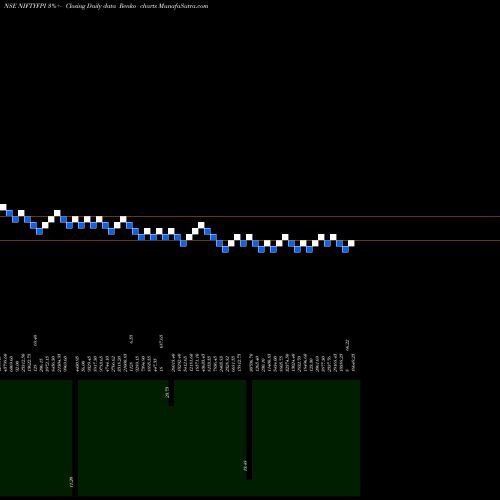Click the rightmost raised vertical label above the volume panel

point(348,345)
